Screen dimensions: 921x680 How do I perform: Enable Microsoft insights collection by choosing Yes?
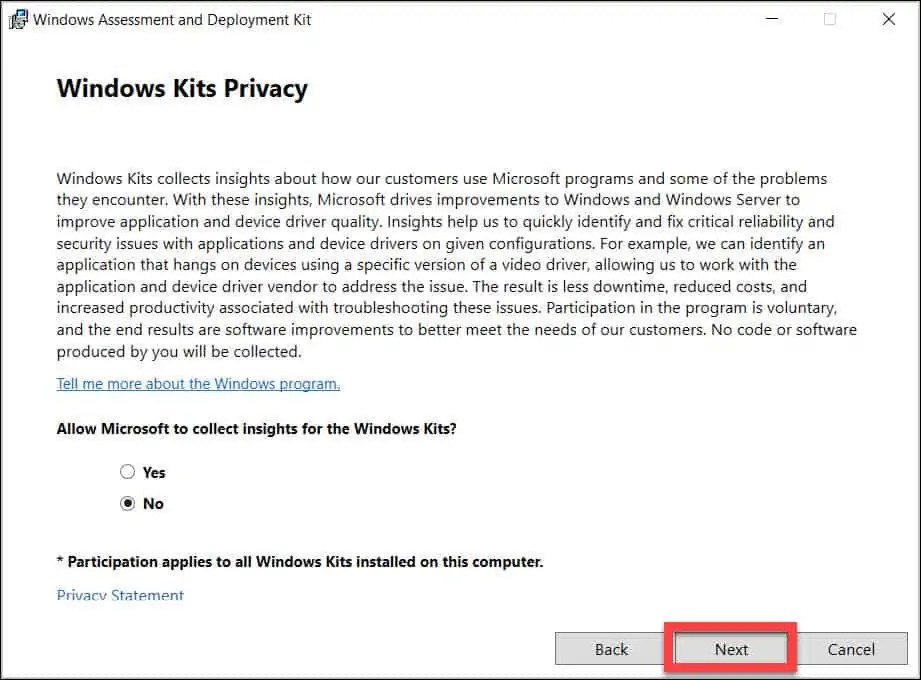point(128,471)
